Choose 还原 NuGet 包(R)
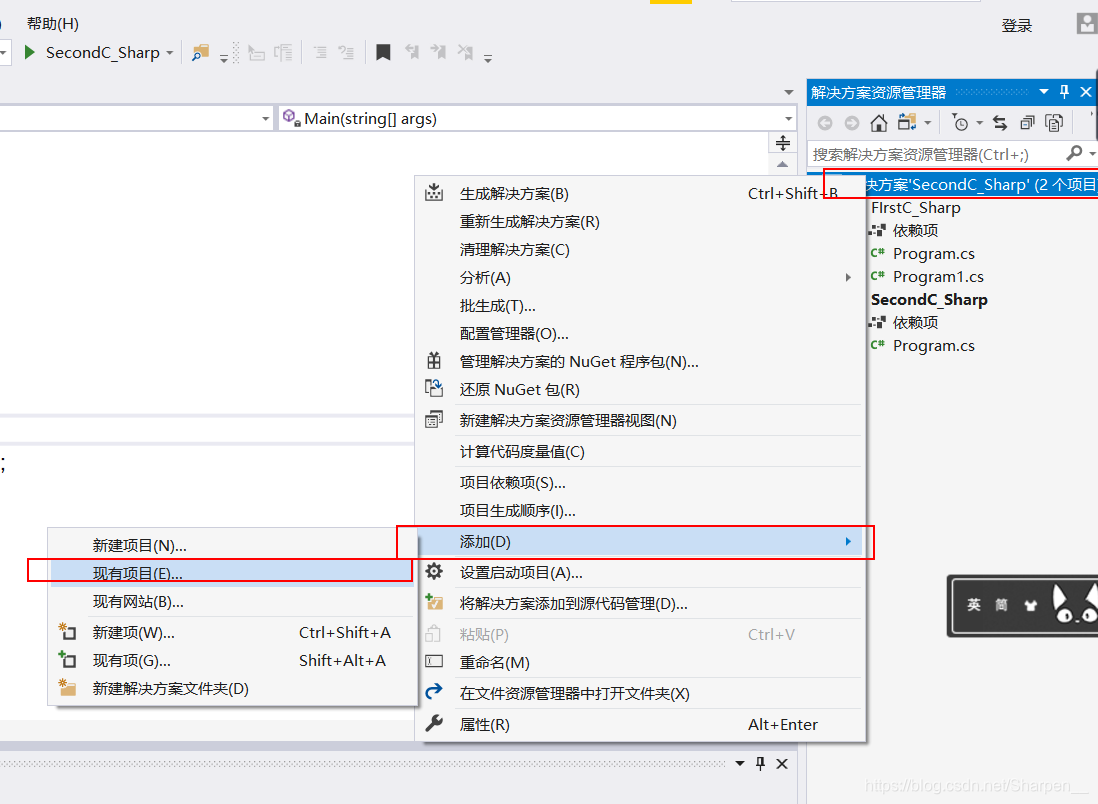 (x=641, y=389)
